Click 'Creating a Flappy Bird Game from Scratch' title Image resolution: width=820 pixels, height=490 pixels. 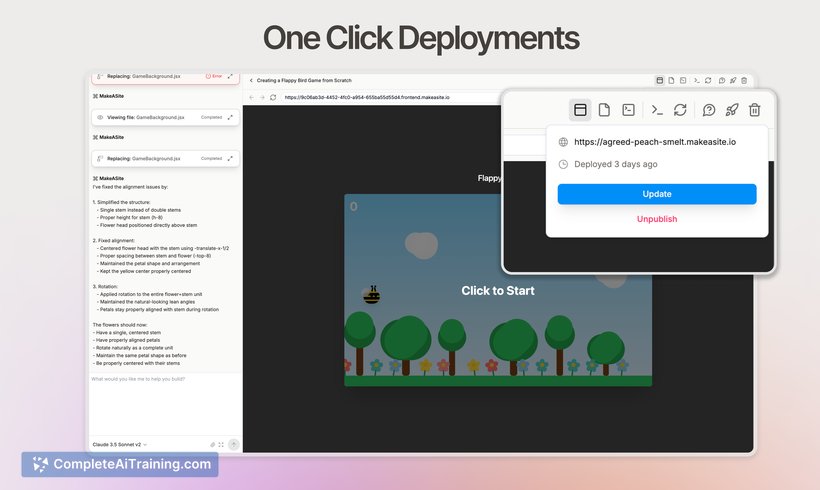coord(304,81)
